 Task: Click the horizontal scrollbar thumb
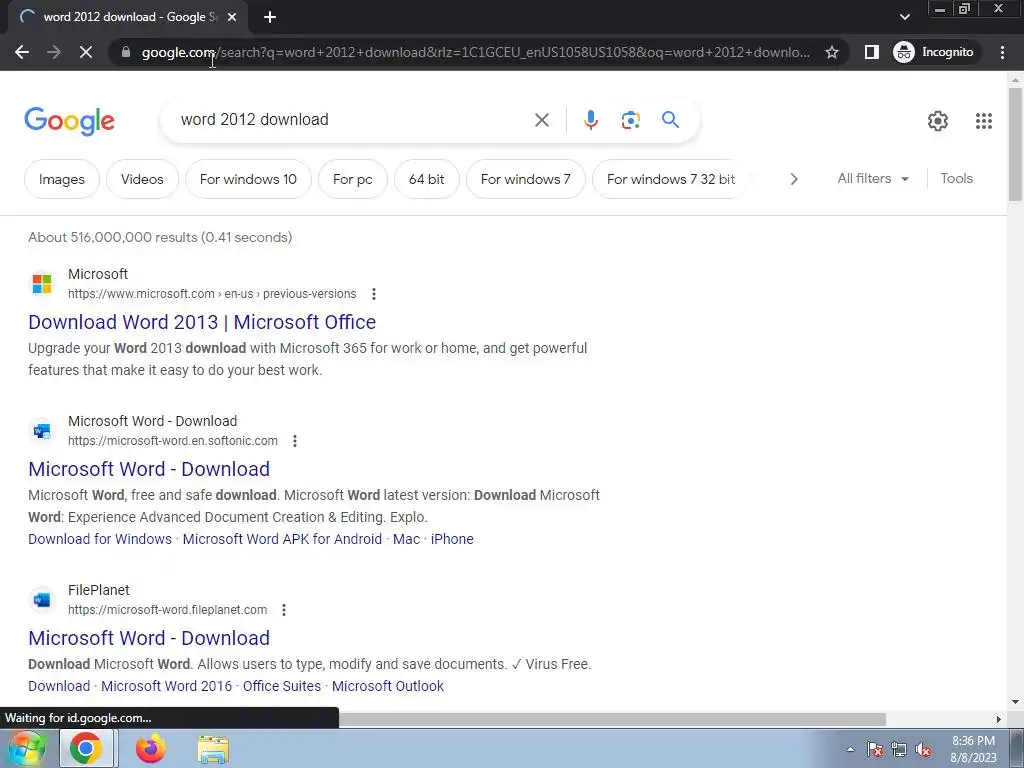tap(612, 719)
